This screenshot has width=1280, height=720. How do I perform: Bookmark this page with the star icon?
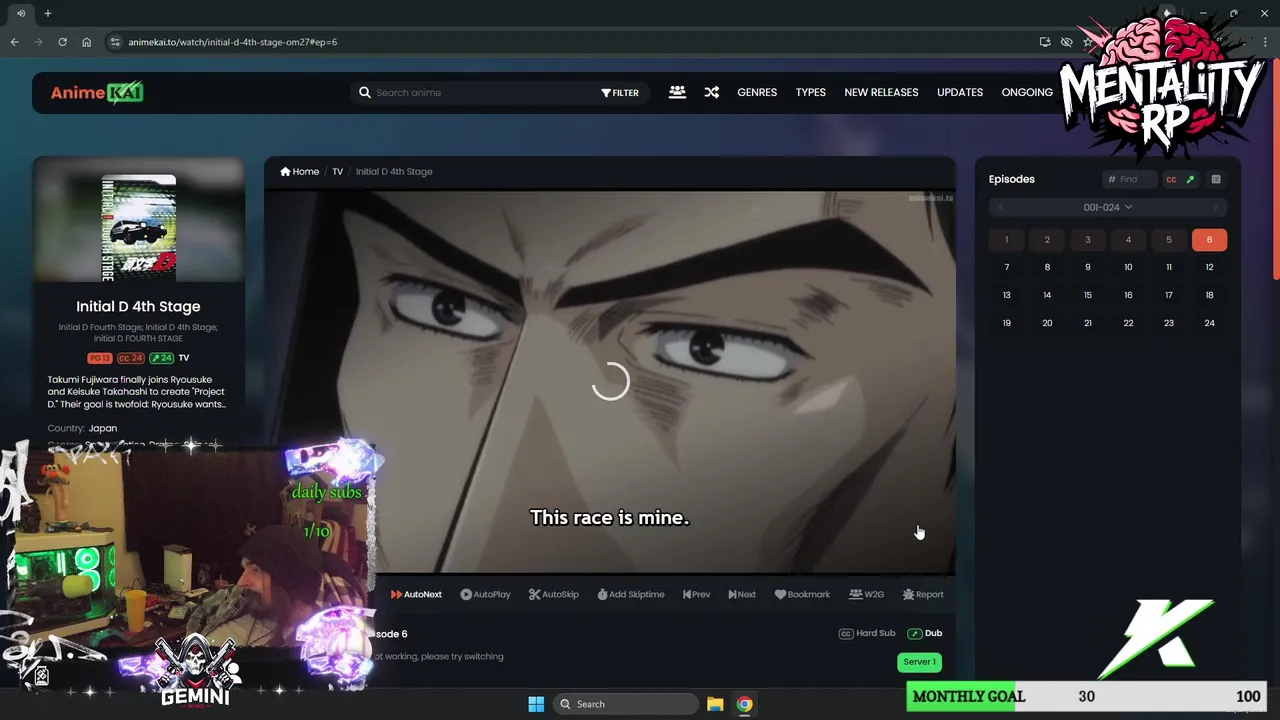pos(1088,42)
